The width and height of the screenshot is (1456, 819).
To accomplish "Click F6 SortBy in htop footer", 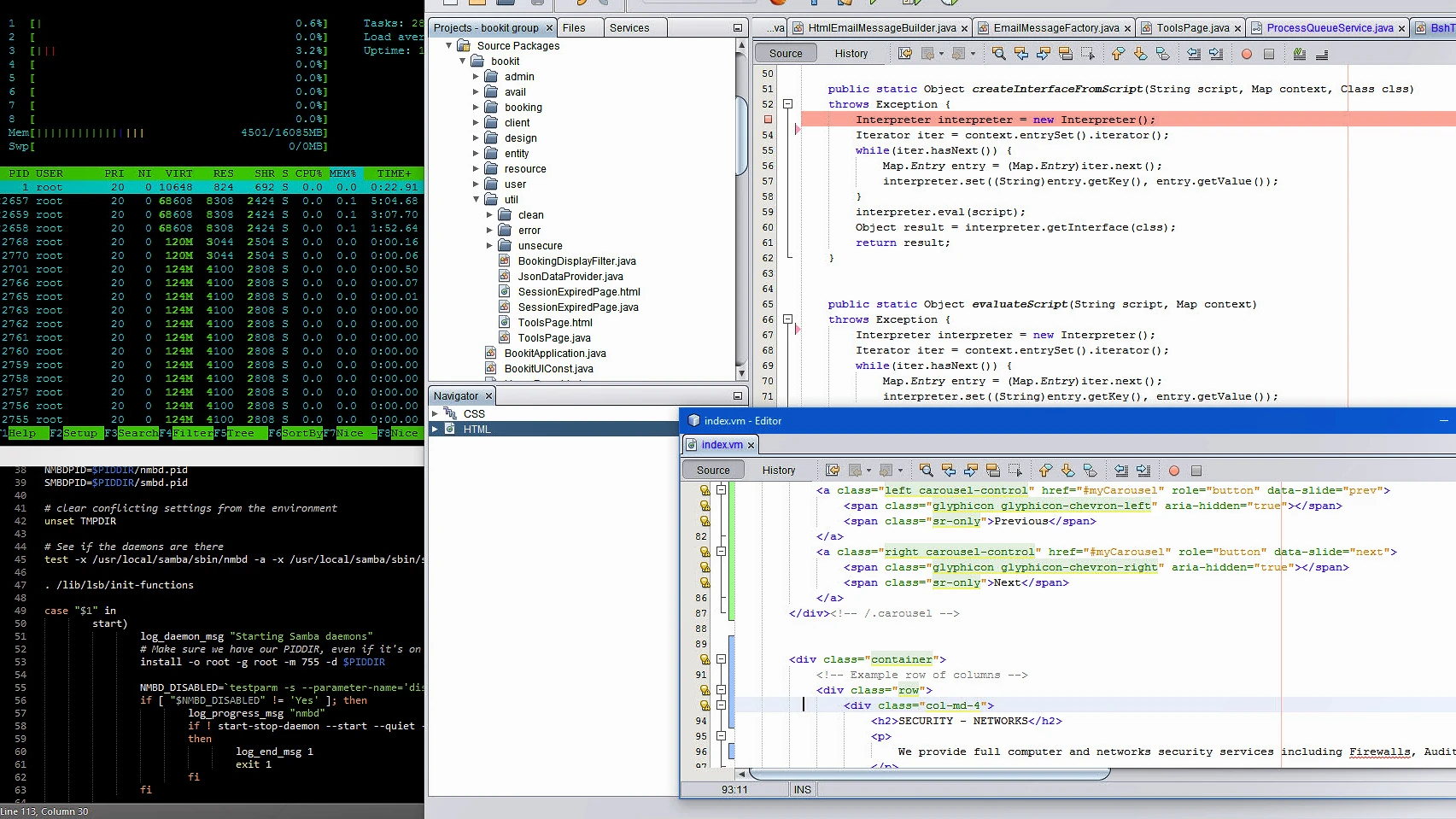I will (x=295, y=434).
